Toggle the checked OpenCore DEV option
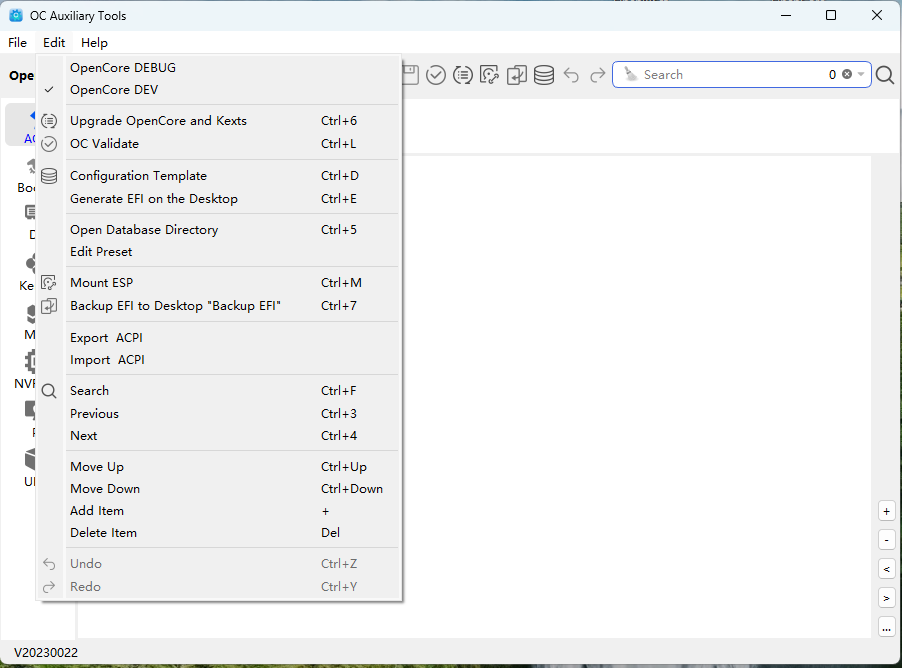The height and width of the screenshot is (668, 902). coord(114,90)
